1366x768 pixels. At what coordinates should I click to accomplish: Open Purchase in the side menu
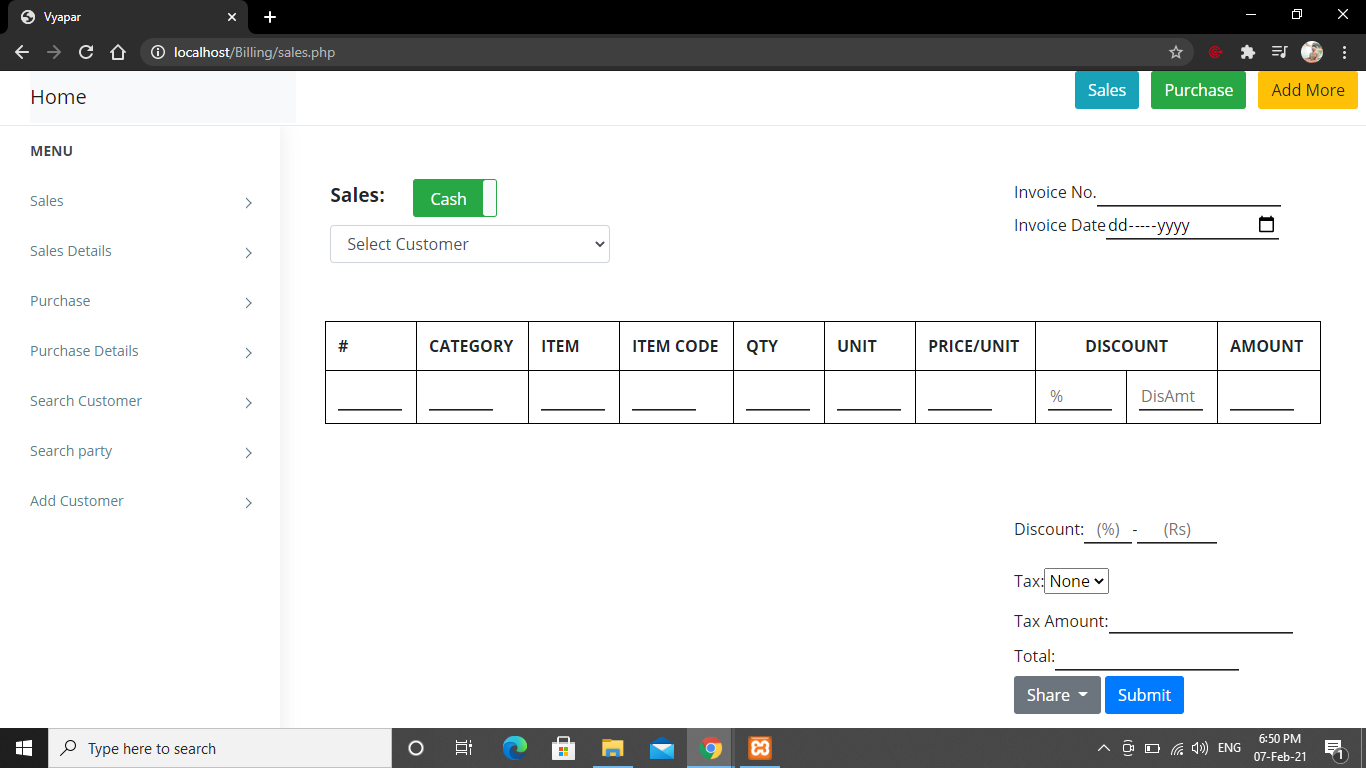pyautogui.click(x=60, y=301)
